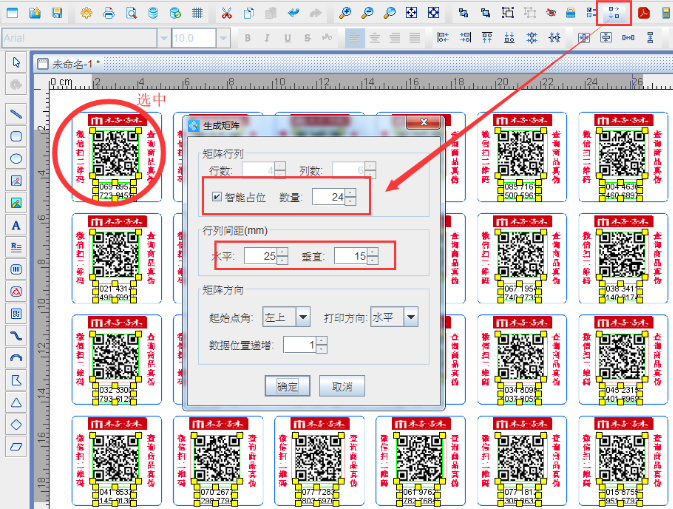Select the cut scissors icon
673x509 pixels.
tap(227, 13)
